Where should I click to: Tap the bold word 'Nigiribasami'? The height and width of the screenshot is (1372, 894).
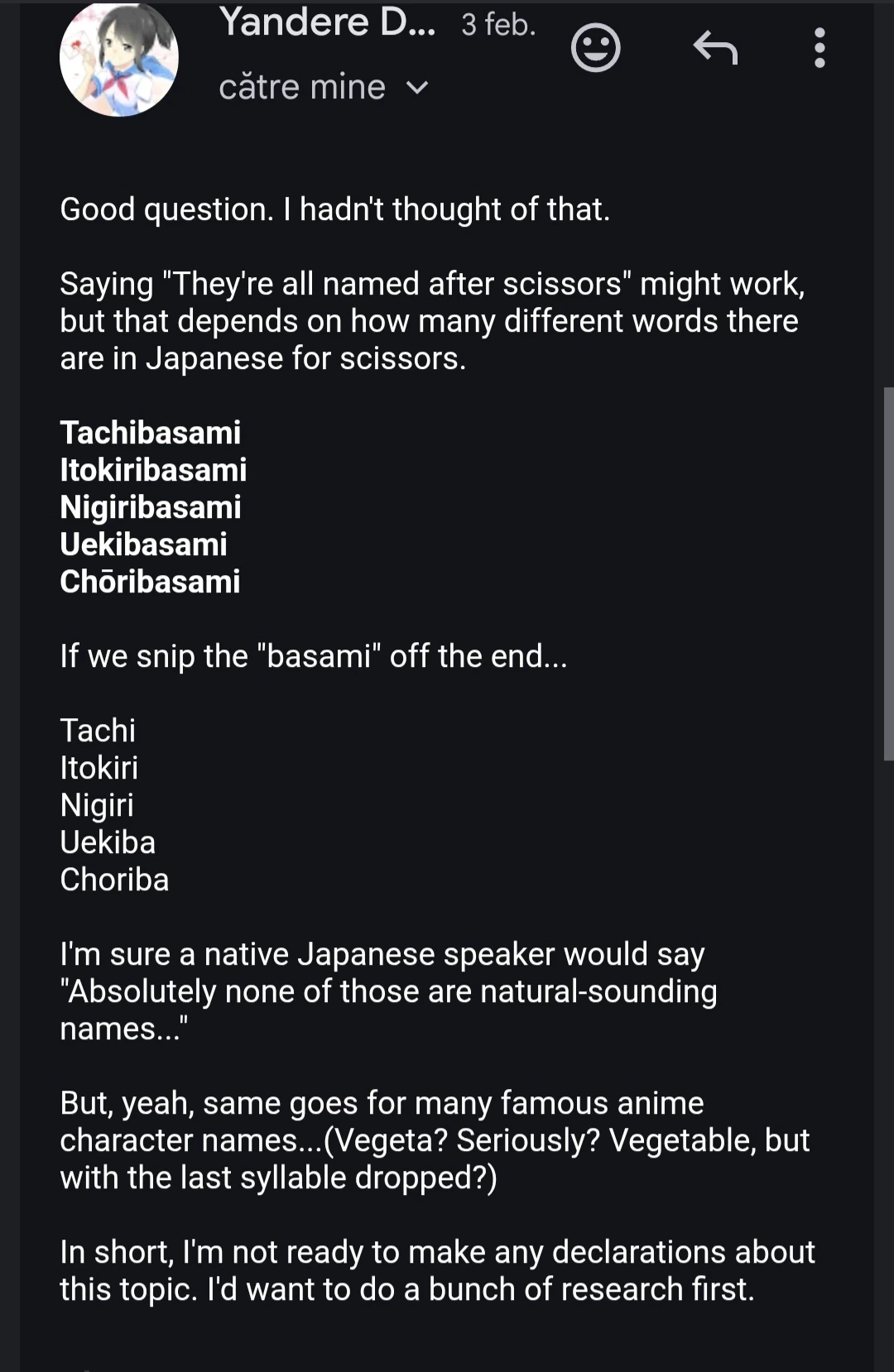(x=151, y=507)
